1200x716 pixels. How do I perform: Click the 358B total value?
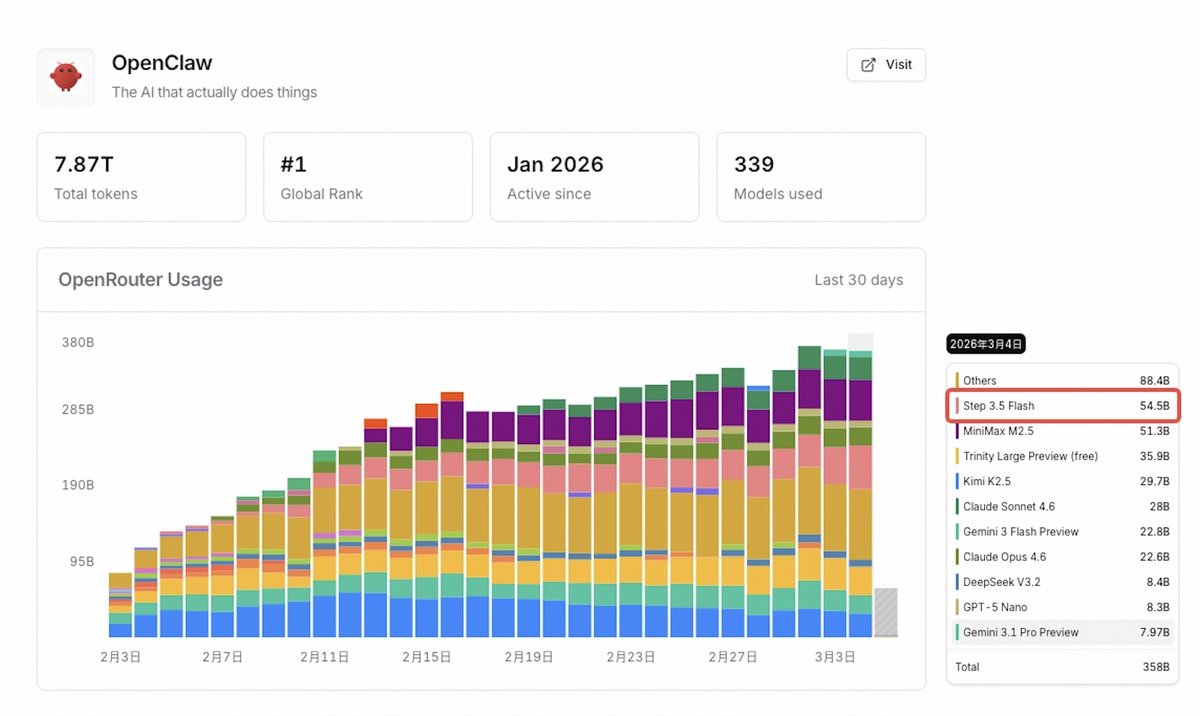point(1157,666)
